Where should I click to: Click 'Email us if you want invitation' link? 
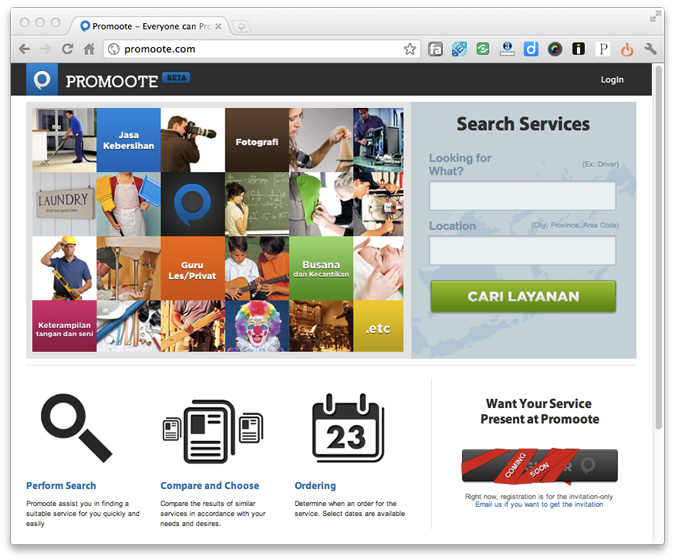(x=539, y=504)
